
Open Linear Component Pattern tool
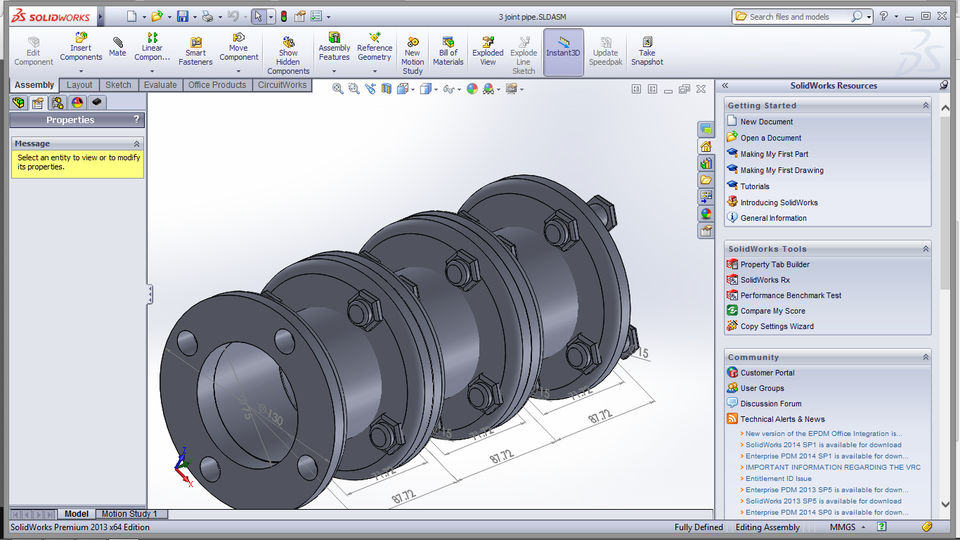[152, 47]
